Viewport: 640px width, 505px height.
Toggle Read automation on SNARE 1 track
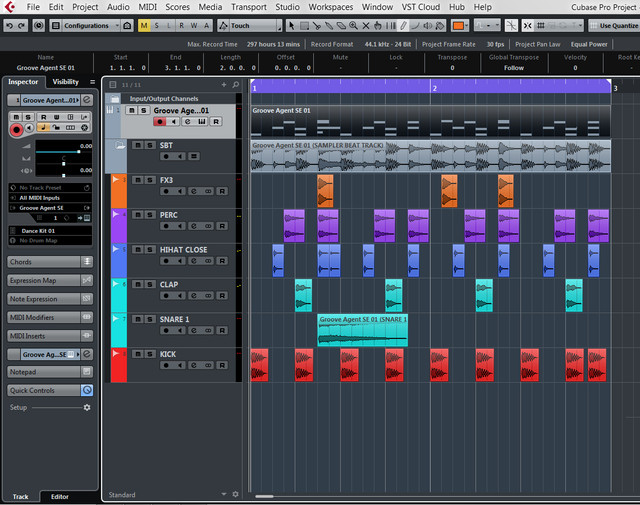[x=222, y=330]
